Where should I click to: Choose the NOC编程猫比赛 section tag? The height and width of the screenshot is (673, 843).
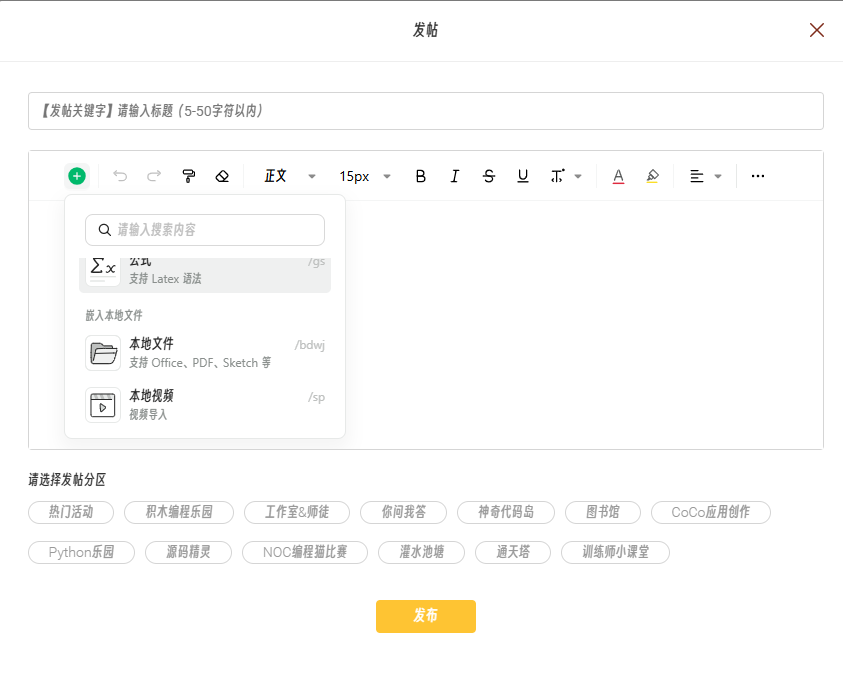tap(305, 552)
